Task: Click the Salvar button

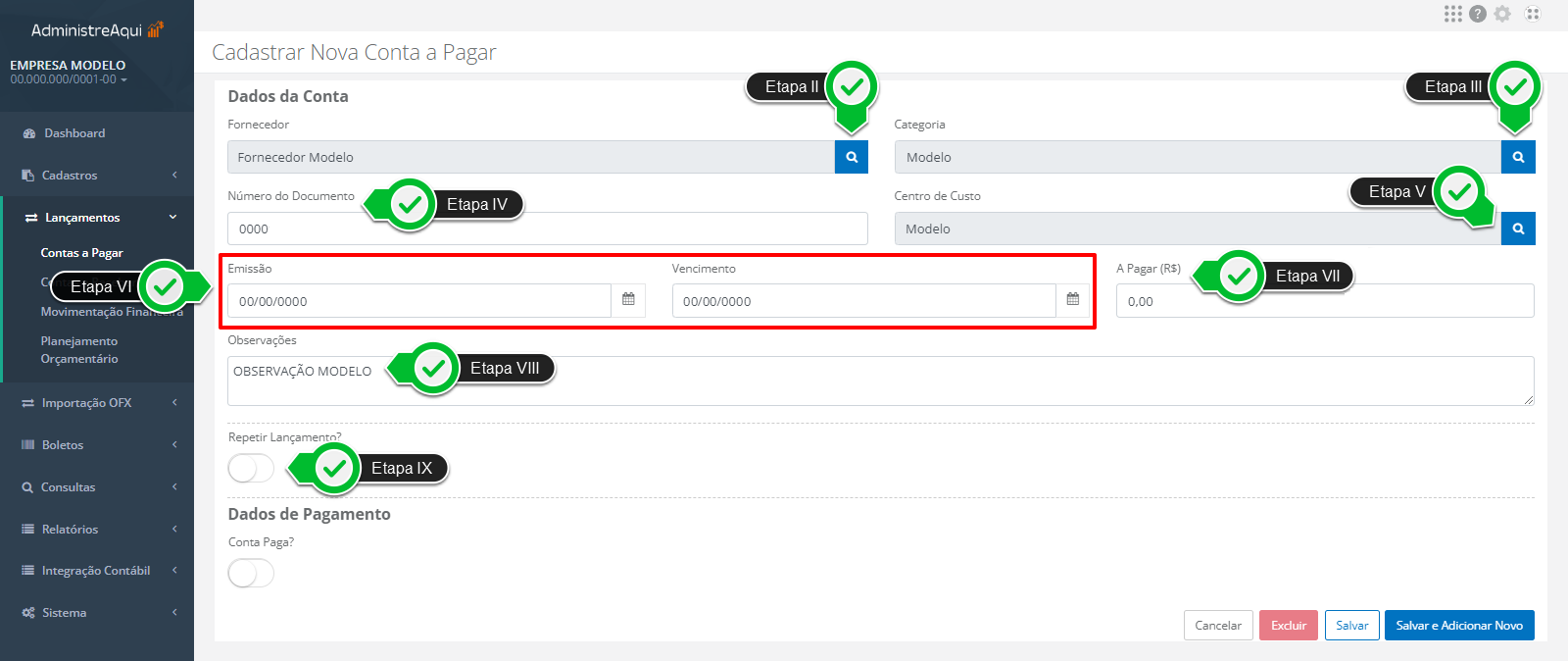Action: click(x=1351, y=626)
